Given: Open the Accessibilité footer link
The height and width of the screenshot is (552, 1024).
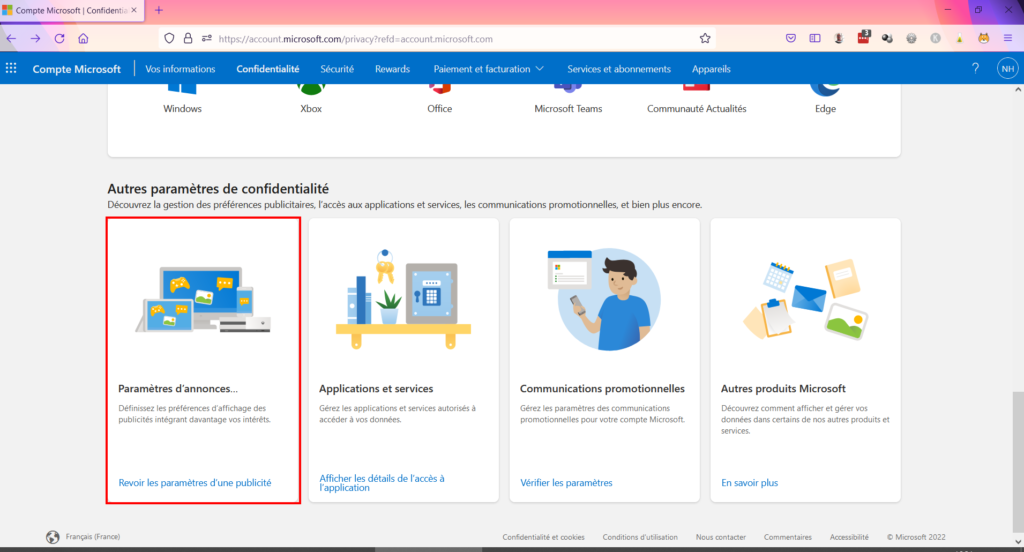Looking at the screenshot, I should pyautogui.click(x=849, y=537).
